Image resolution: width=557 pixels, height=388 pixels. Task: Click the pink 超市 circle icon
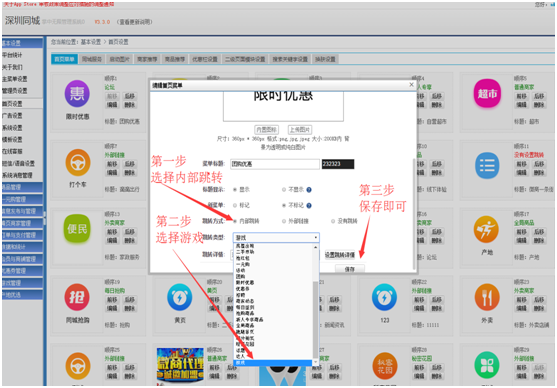coord(487,94)
